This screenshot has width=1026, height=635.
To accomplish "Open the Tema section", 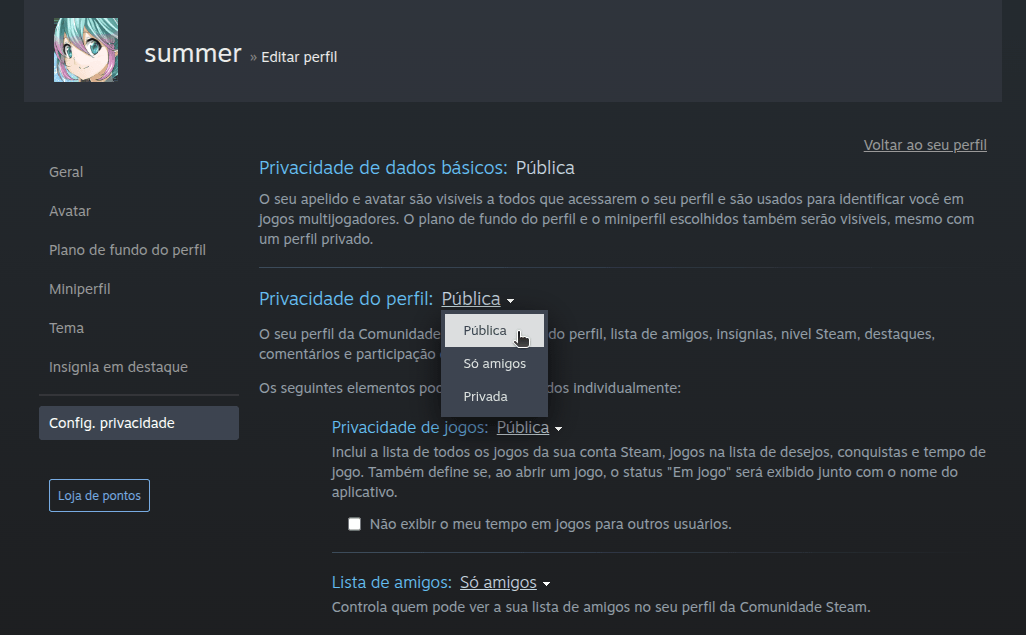I will point(66,327).
